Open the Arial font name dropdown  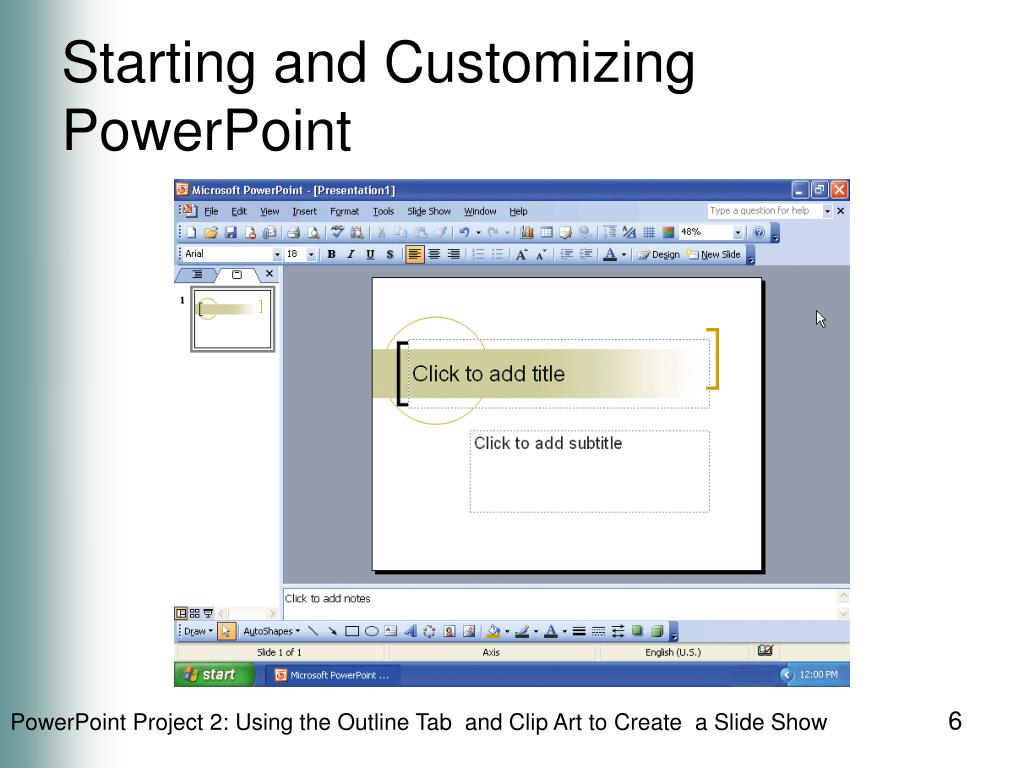pyautogui.click(x=278, y=255)
